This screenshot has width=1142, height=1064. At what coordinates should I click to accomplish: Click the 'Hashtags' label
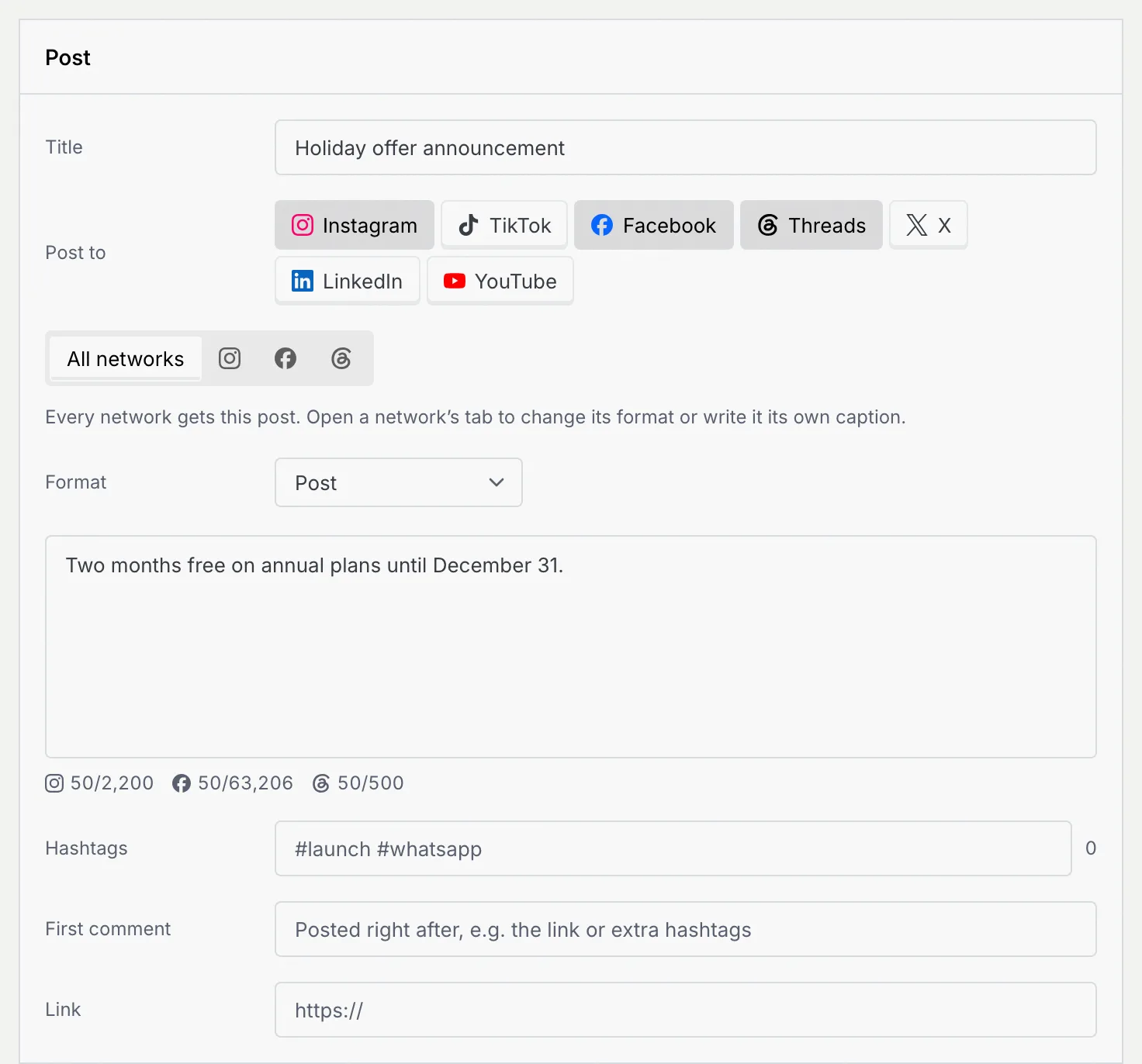click(86, 848)
